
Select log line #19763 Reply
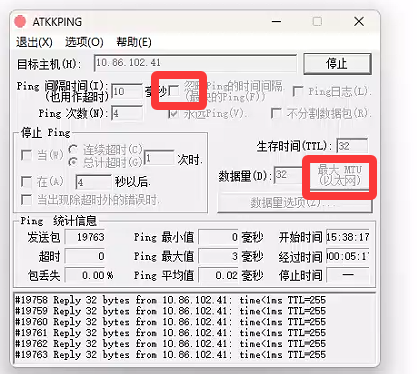(x=170, y=355)
